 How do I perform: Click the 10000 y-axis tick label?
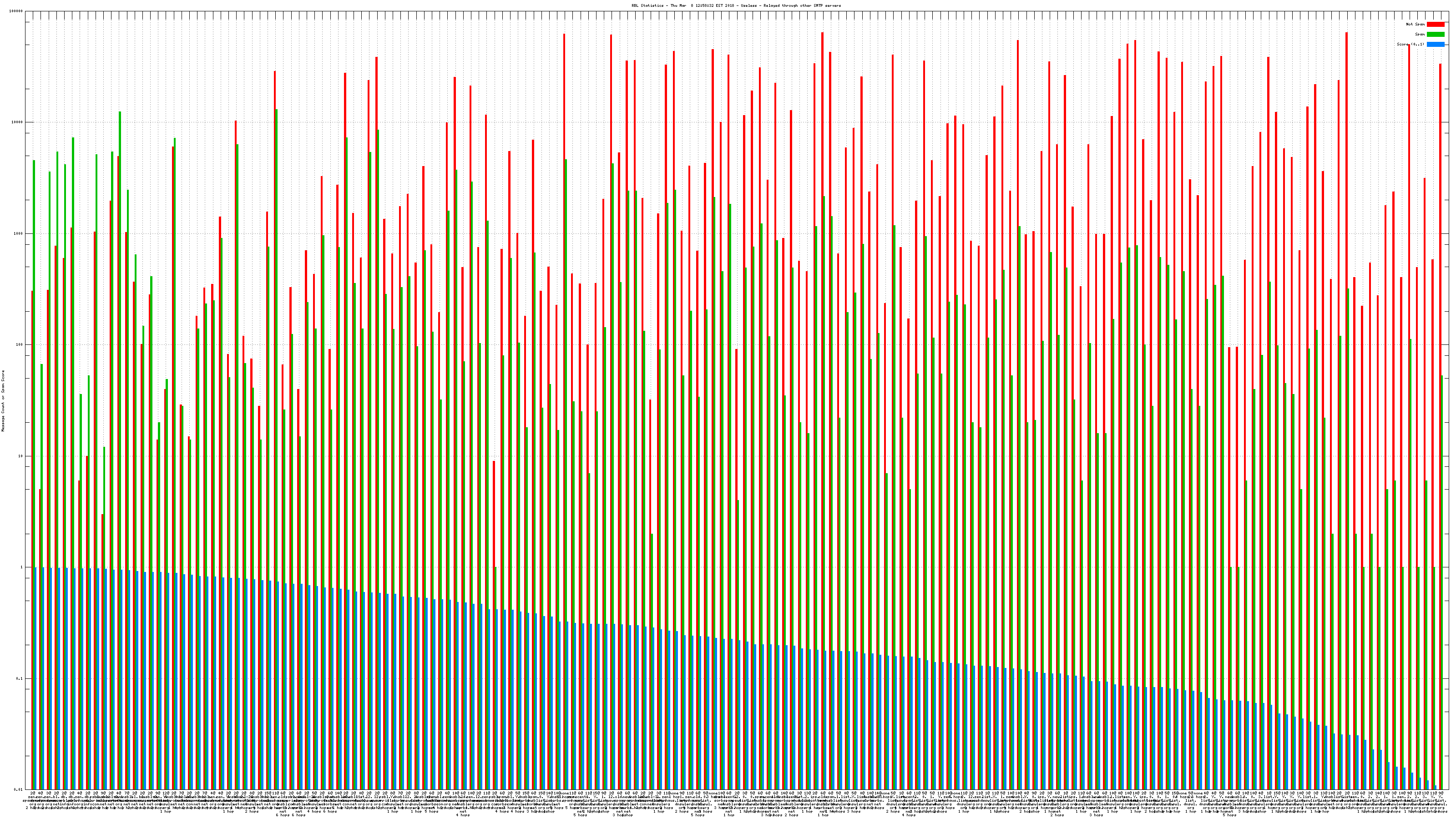18,123
